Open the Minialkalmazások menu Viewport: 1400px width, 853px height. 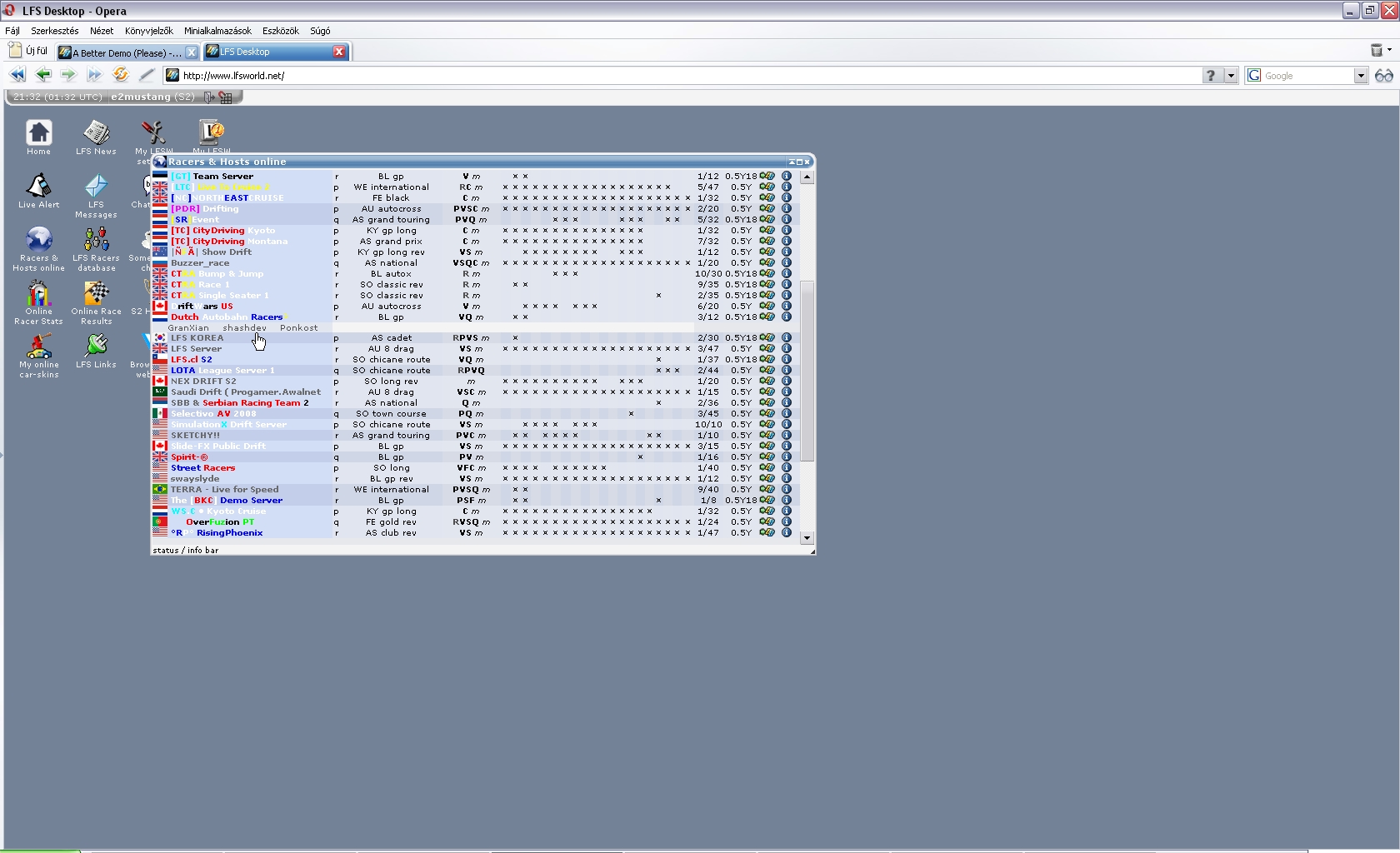click(x=217, y=31)
